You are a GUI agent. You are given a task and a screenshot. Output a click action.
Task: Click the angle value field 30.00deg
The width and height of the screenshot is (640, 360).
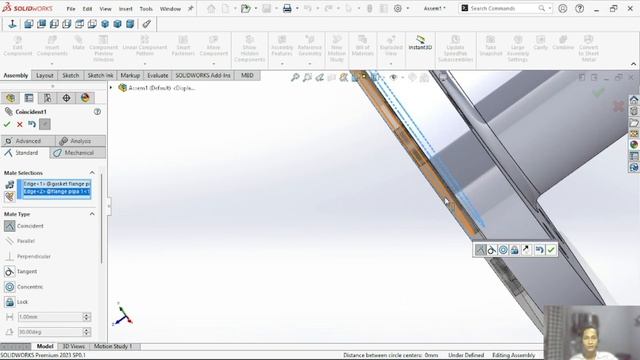click(50, 332)
